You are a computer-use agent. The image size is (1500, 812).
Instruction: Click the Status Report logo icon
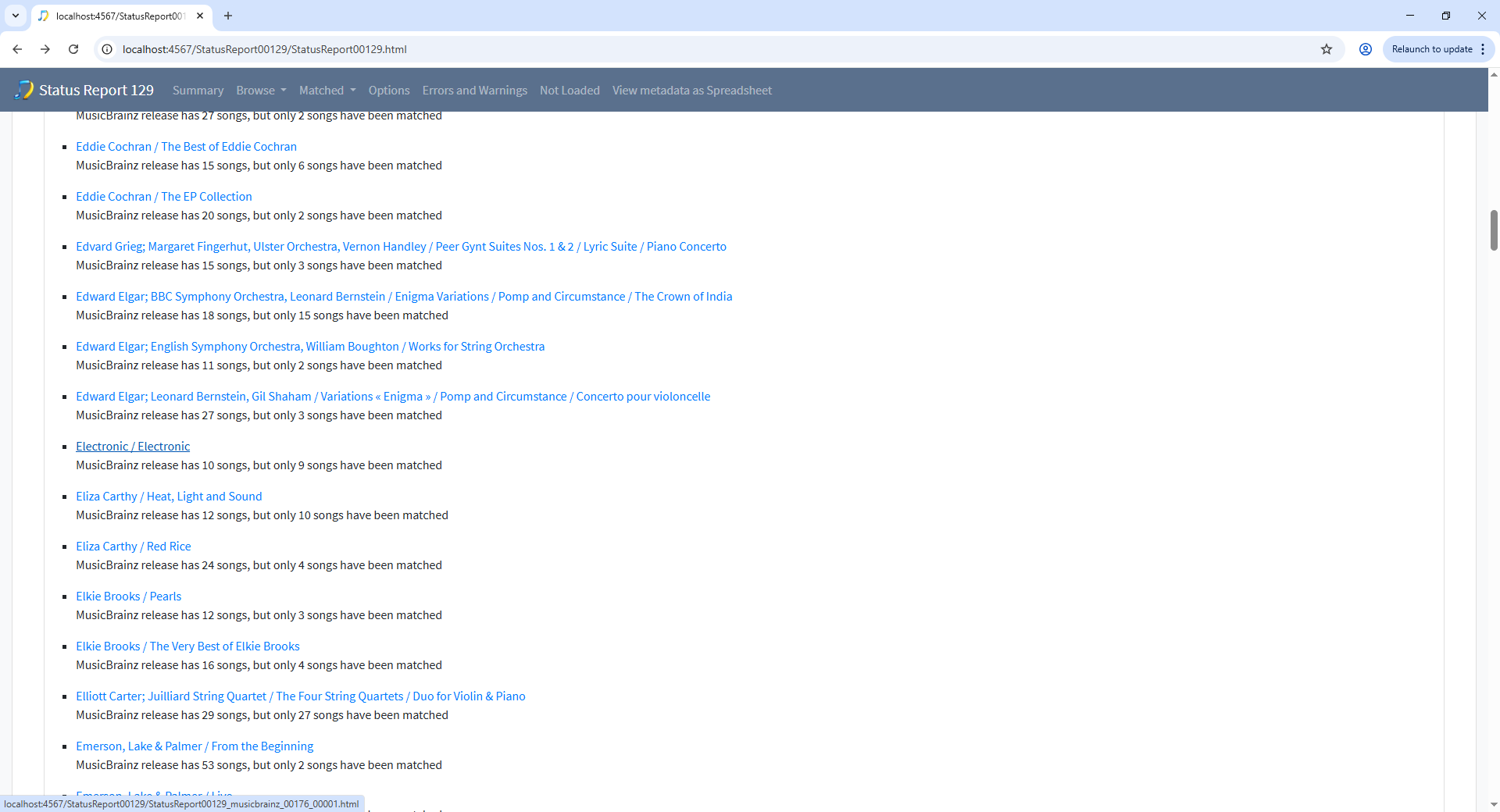pos(24,90)
